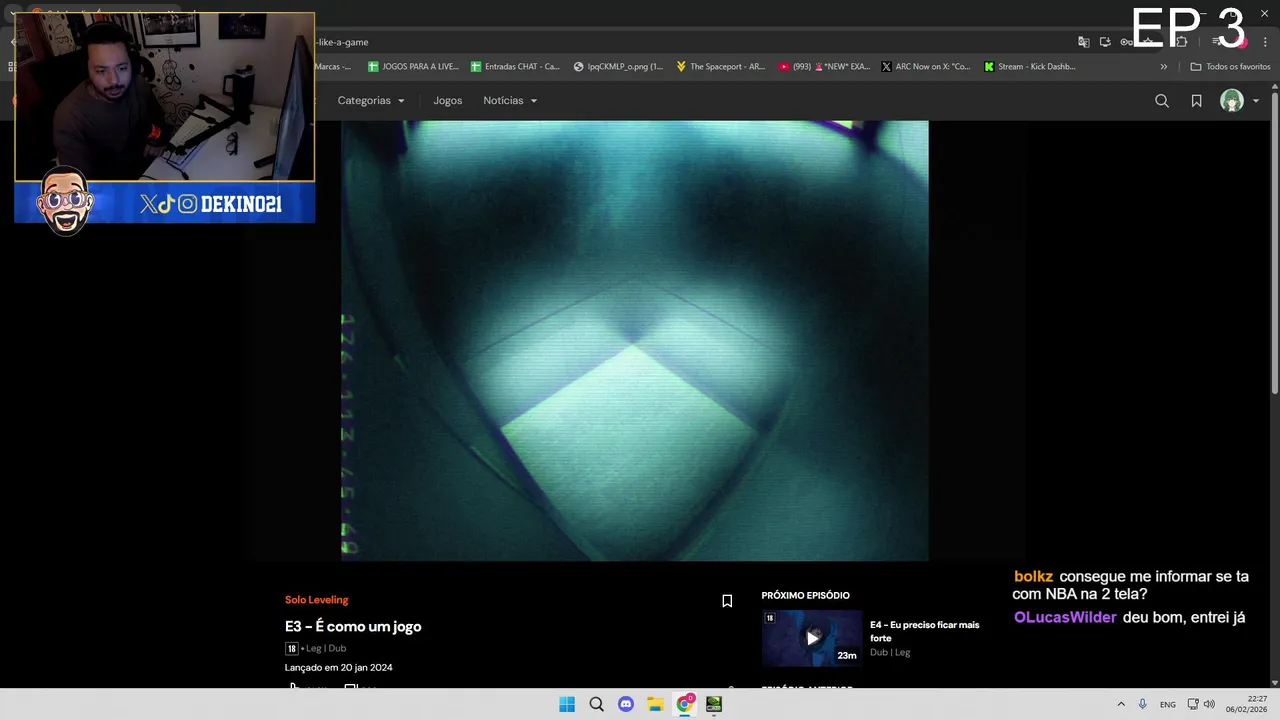Open the watchlist bookmark icon in header
The width and height of the screenshot is (1280, 720).
coord(1196,101)
